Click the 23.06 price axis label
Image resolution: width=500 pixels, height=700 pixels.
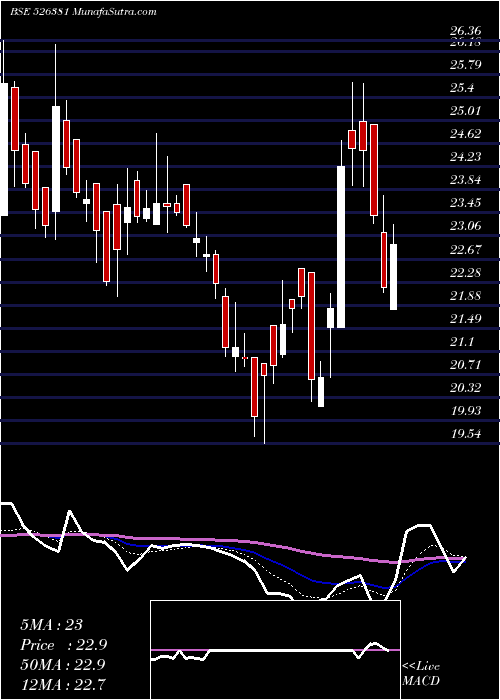(x=466, y=226)
